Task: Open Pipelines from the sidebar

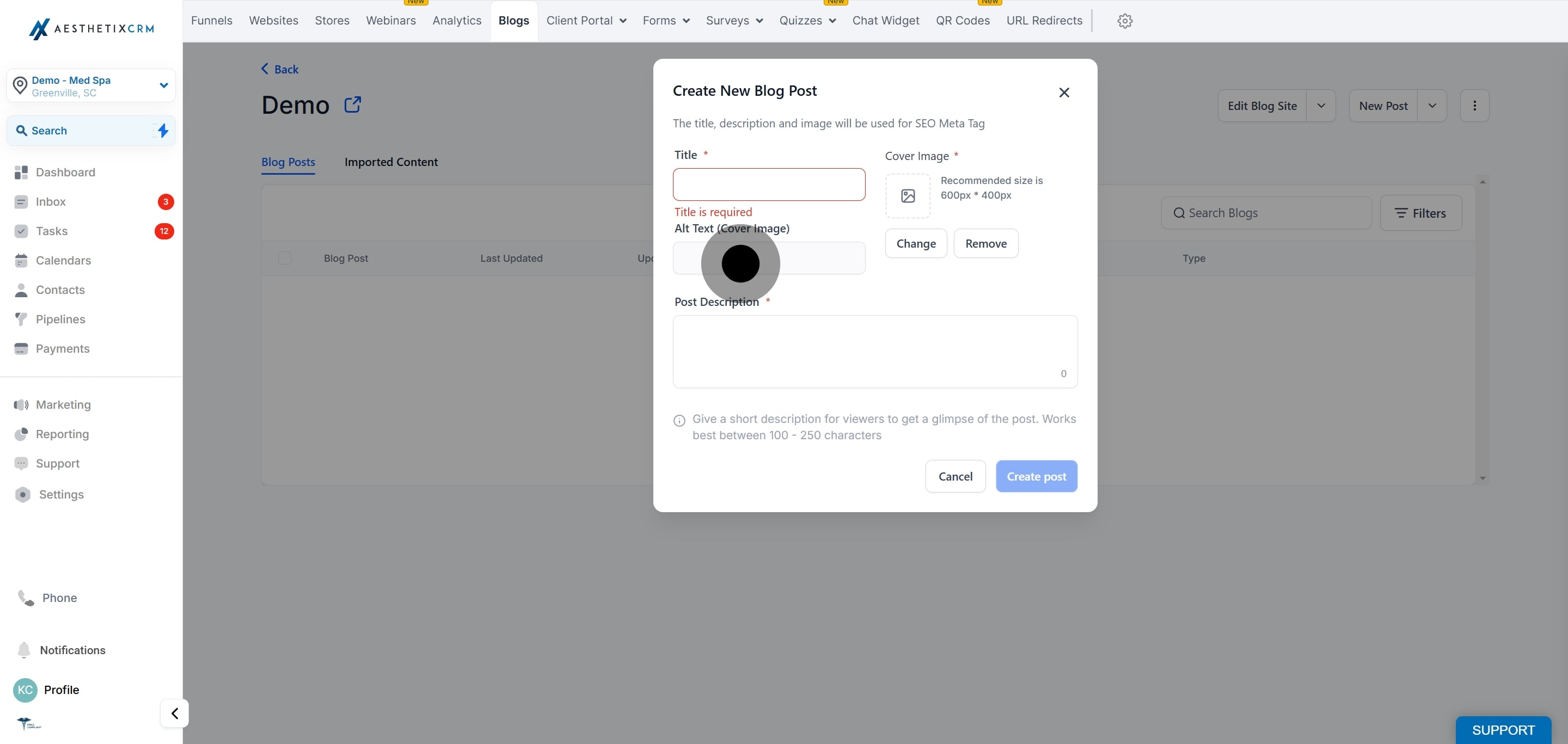Action: [x=60, y=319]
